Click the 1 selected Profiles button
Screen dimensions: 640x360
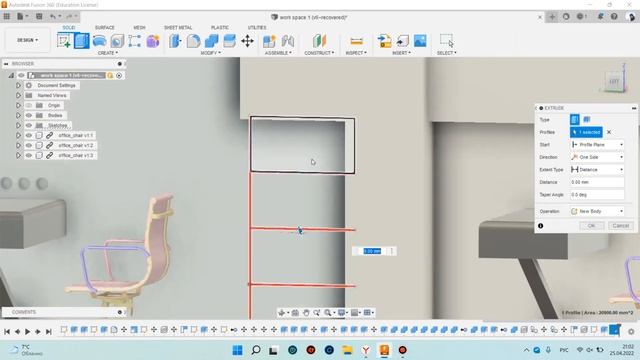[x=586, y=132]
